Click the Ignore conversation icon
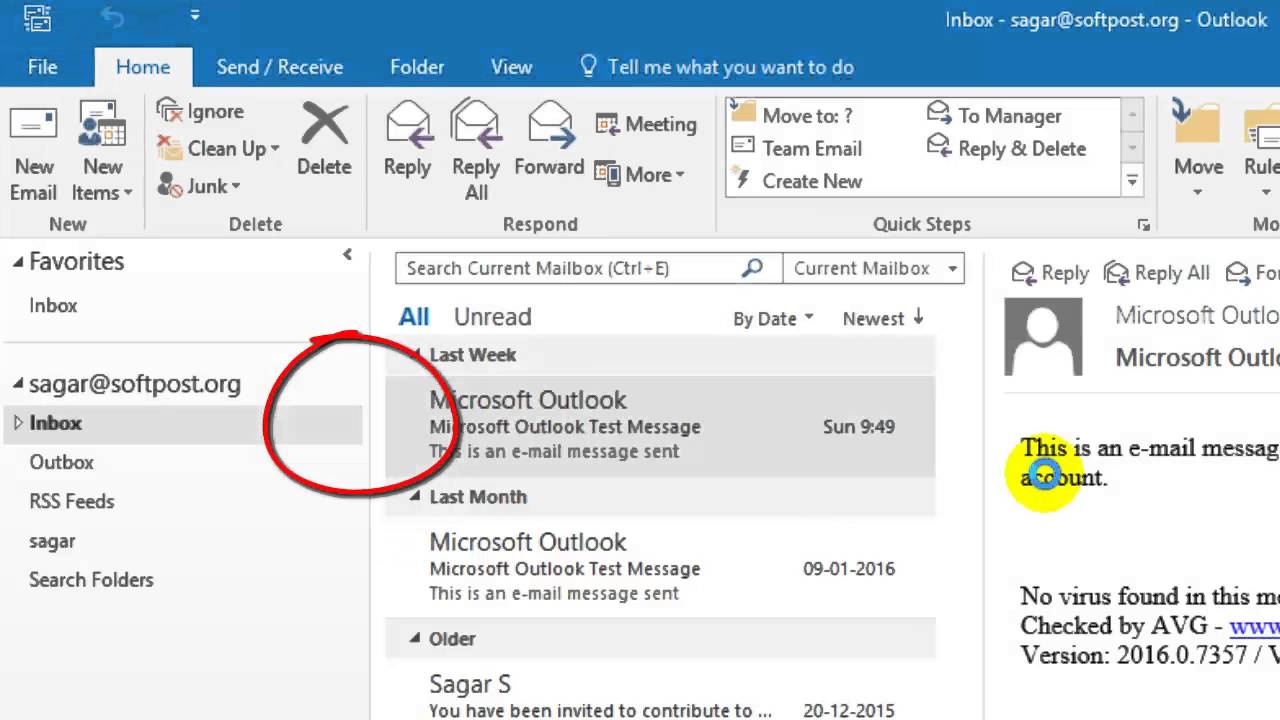 tap(170, 111)
